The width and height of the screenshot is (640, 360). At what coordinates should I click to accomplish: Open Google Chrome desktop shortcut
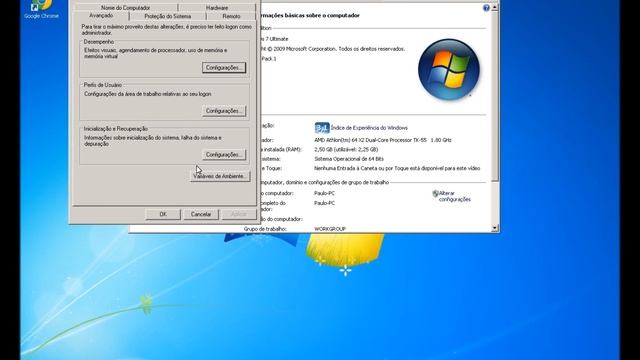click(x=41, y=9)
